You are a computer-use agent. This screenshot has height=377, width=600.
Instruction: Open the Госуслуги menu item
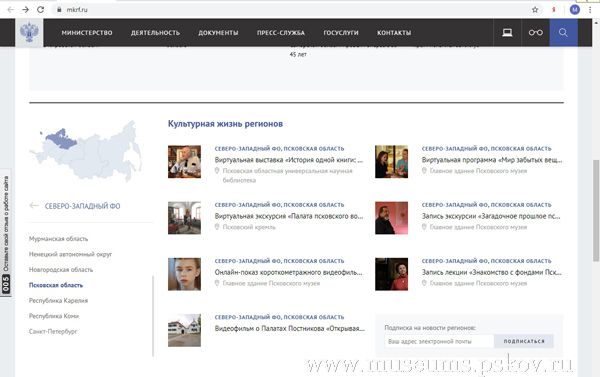click(x=341, y=33)
